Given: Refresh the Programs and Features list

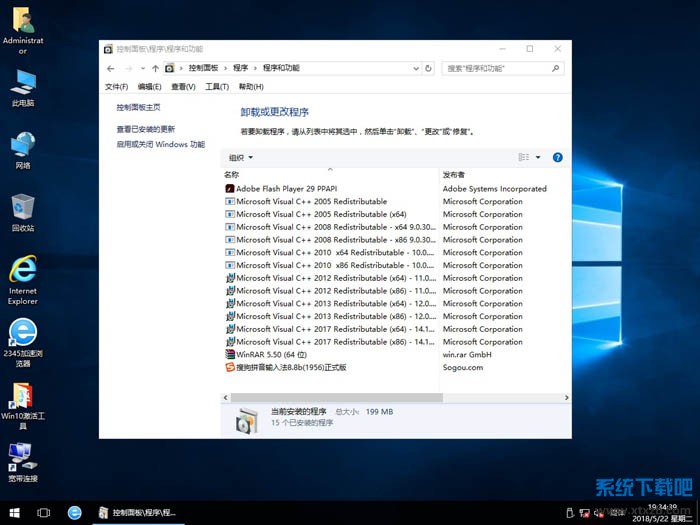Looking at the screenshot, I should pyautogui.click(x=428, y=68).
